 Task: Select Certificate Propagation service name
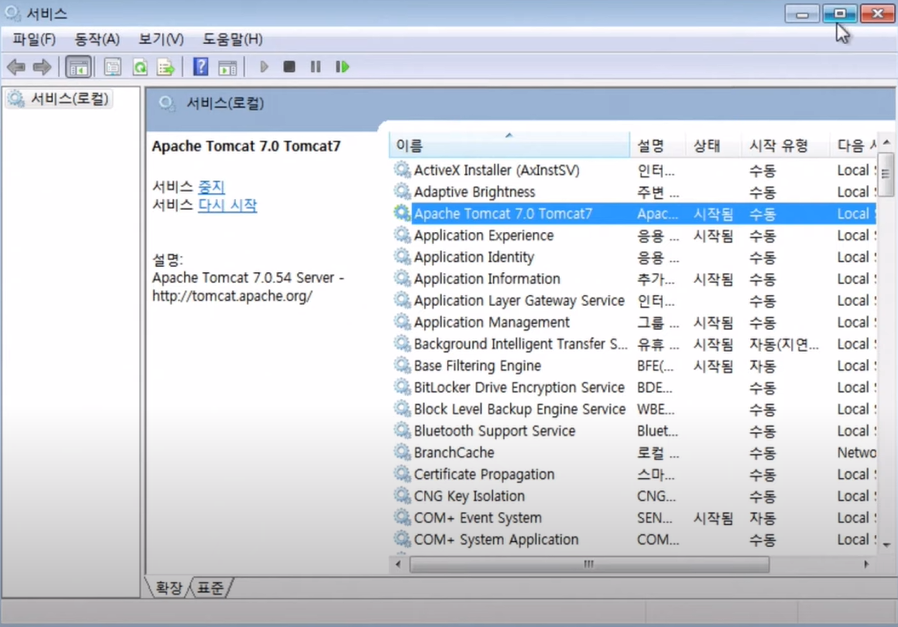pos(484,475)
